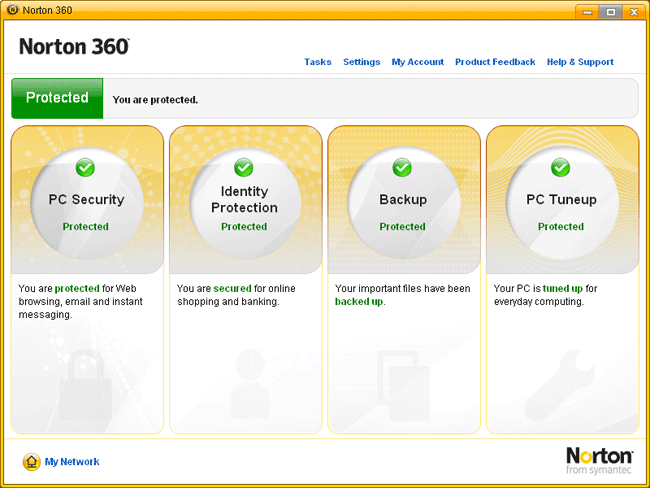Go to My Account
The height and width of the screenshot is (488, 650).
pyautogui.click(x=417, y=62)
